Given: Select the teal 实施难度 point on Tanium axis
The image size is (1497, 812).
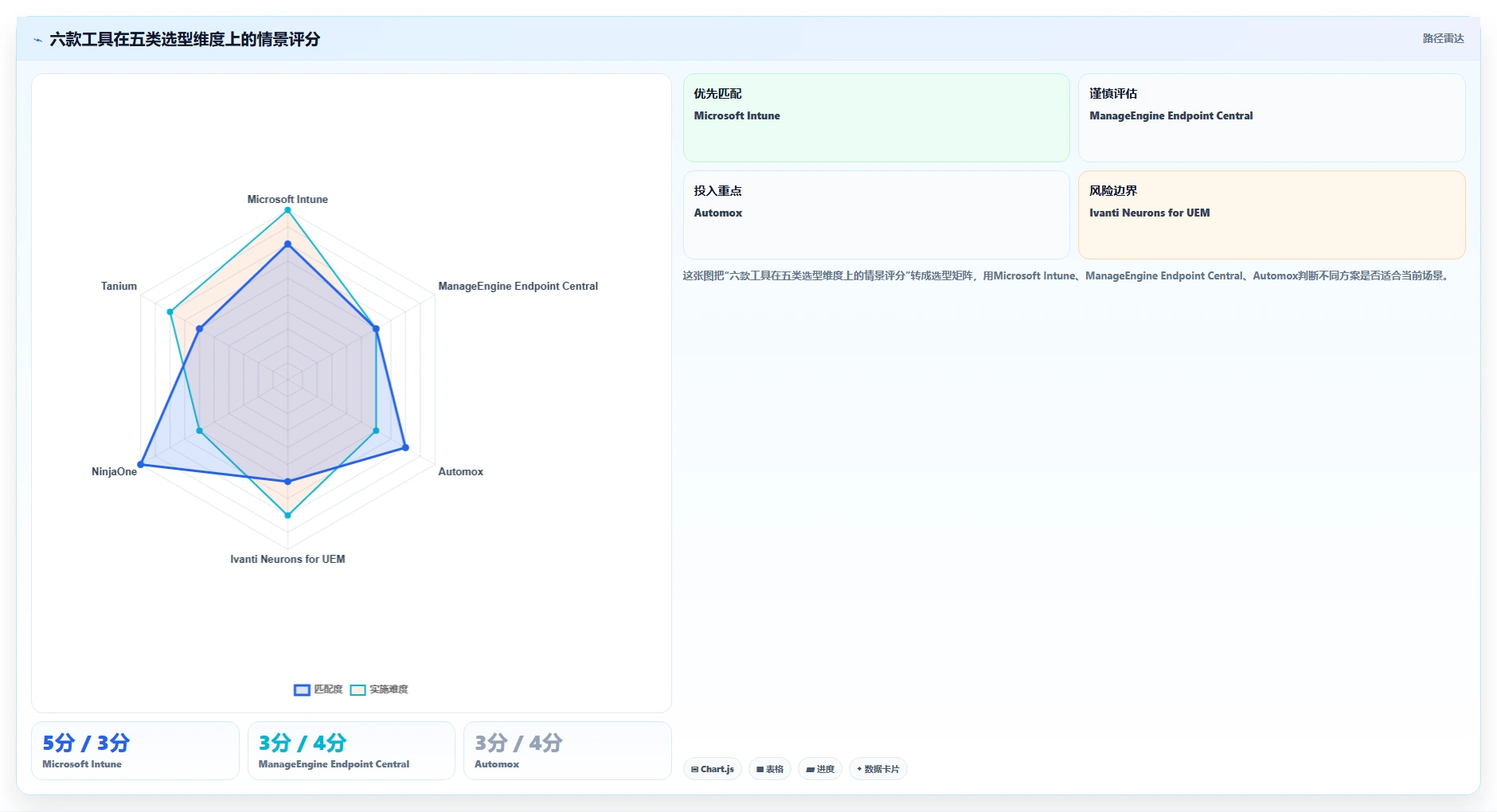Looking at the screenshot, I should coord(170,312).
